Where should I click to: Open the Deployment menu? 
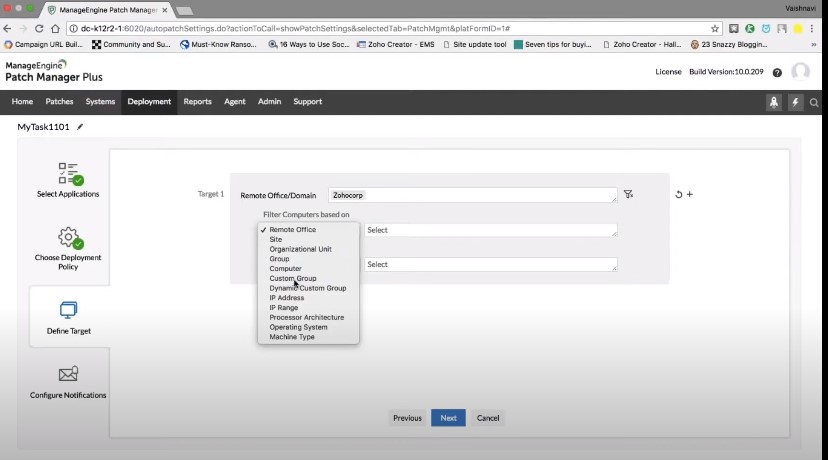[x=149, y=101]
